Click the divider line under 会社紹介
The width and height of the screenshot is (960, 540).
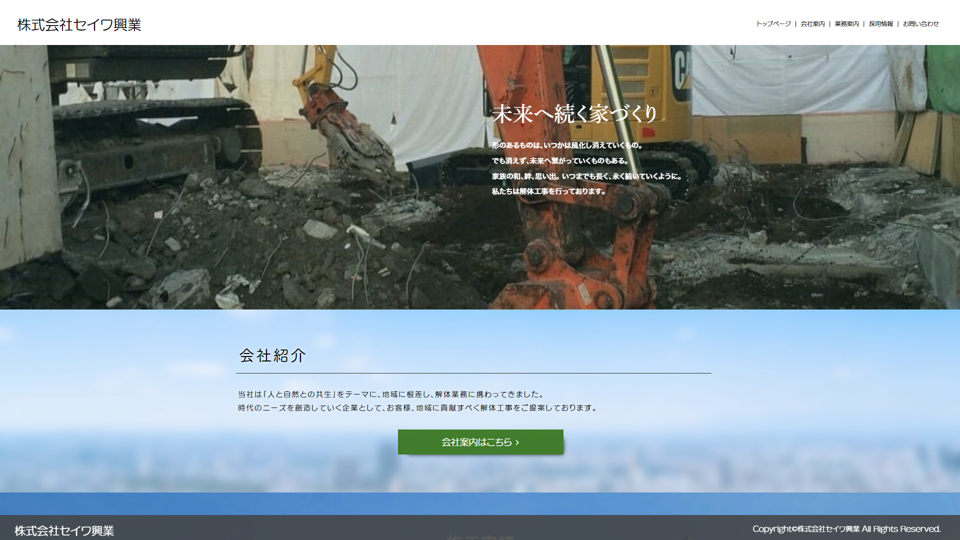[x=473, y=373]
